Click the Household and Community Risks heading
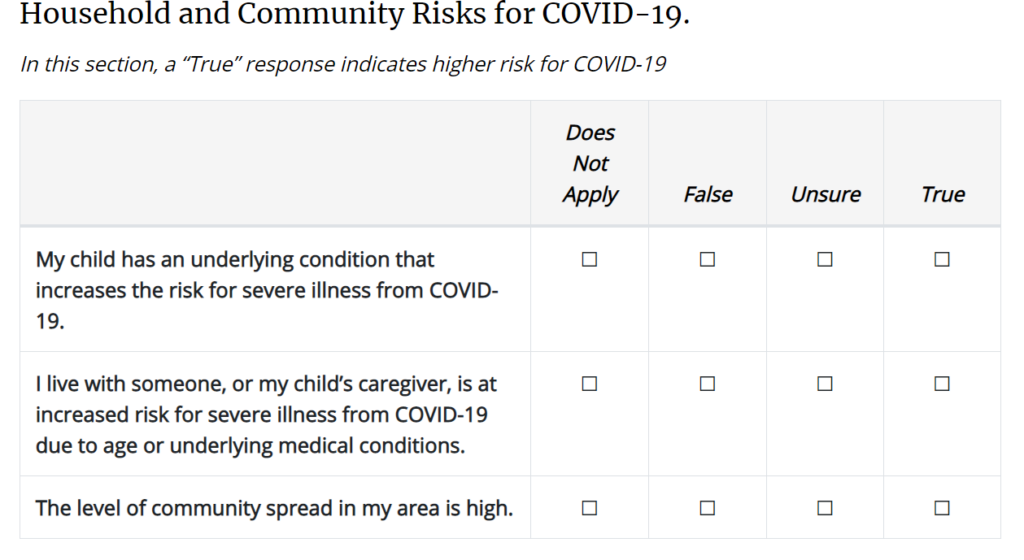 point(355,14)
